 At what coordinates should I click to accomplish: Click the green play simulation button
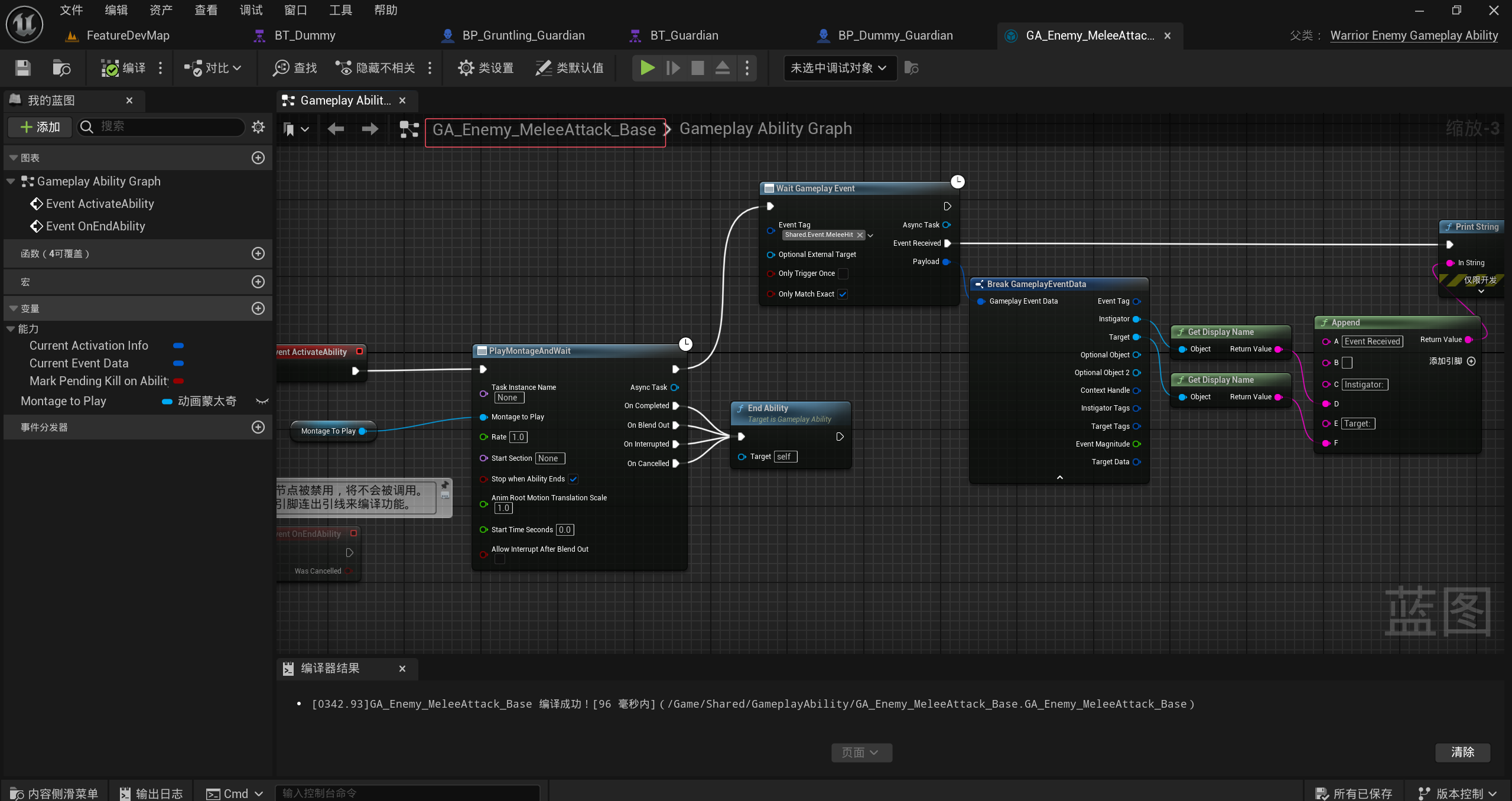point(647,68)
